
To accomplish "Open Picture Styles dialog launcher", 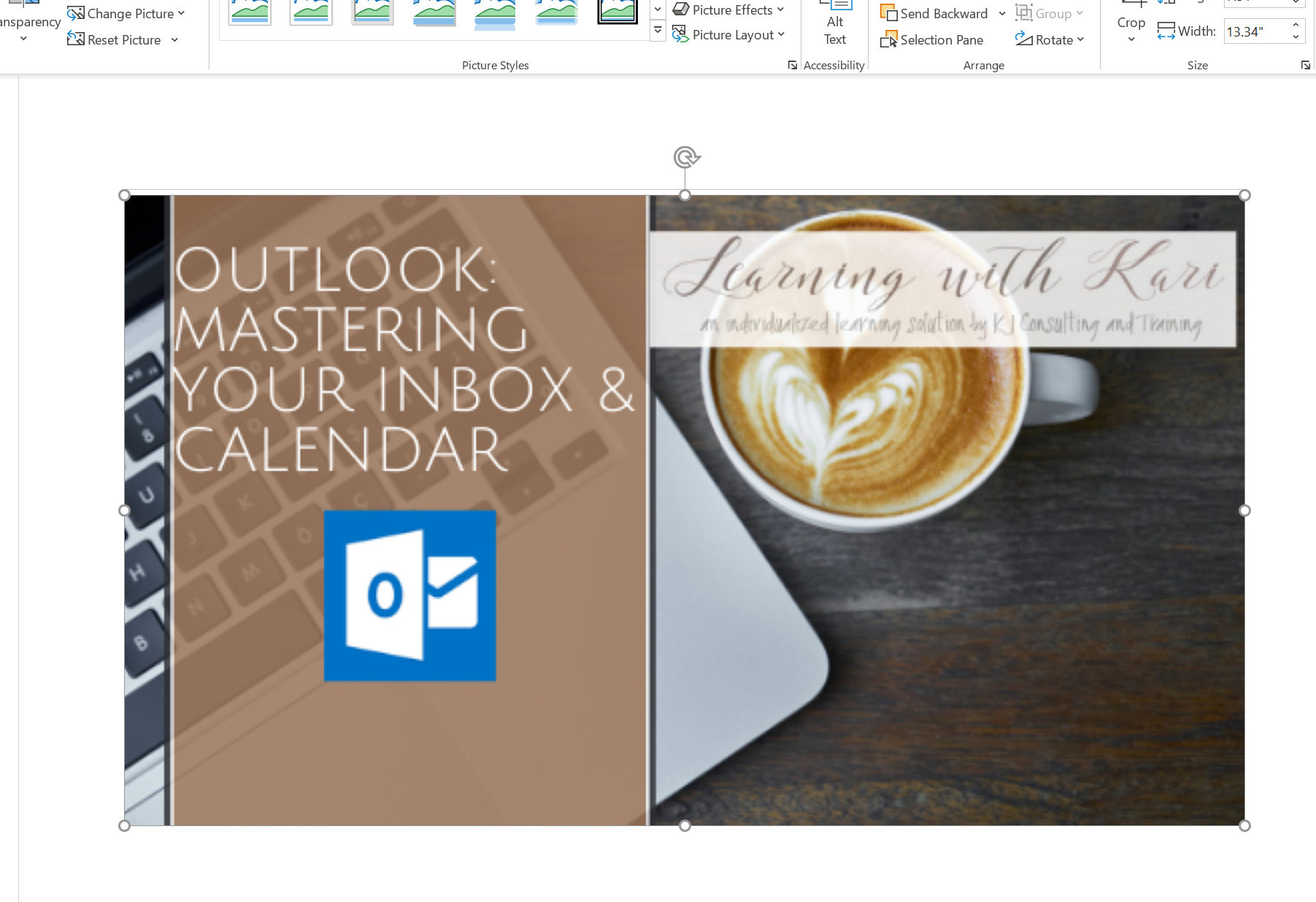I will coord(793,66).
